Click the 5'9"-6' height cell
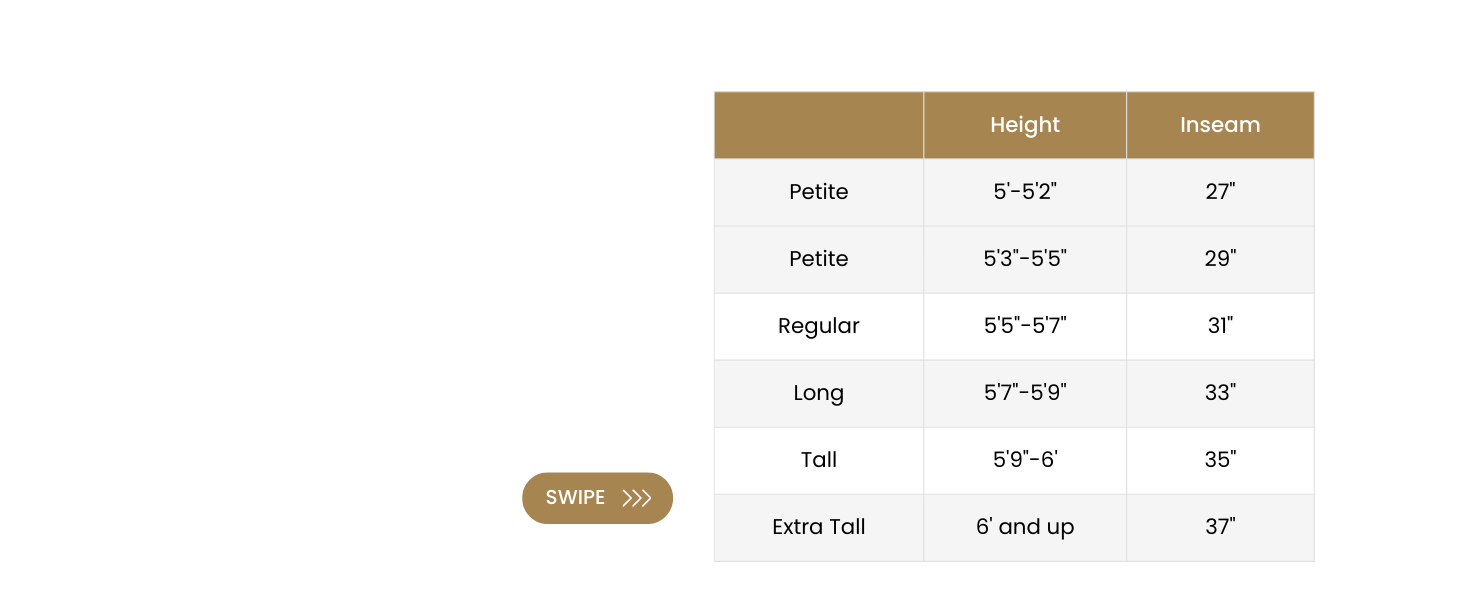1464x600 pixels. pyautogui.click(x=1025, y=460)
